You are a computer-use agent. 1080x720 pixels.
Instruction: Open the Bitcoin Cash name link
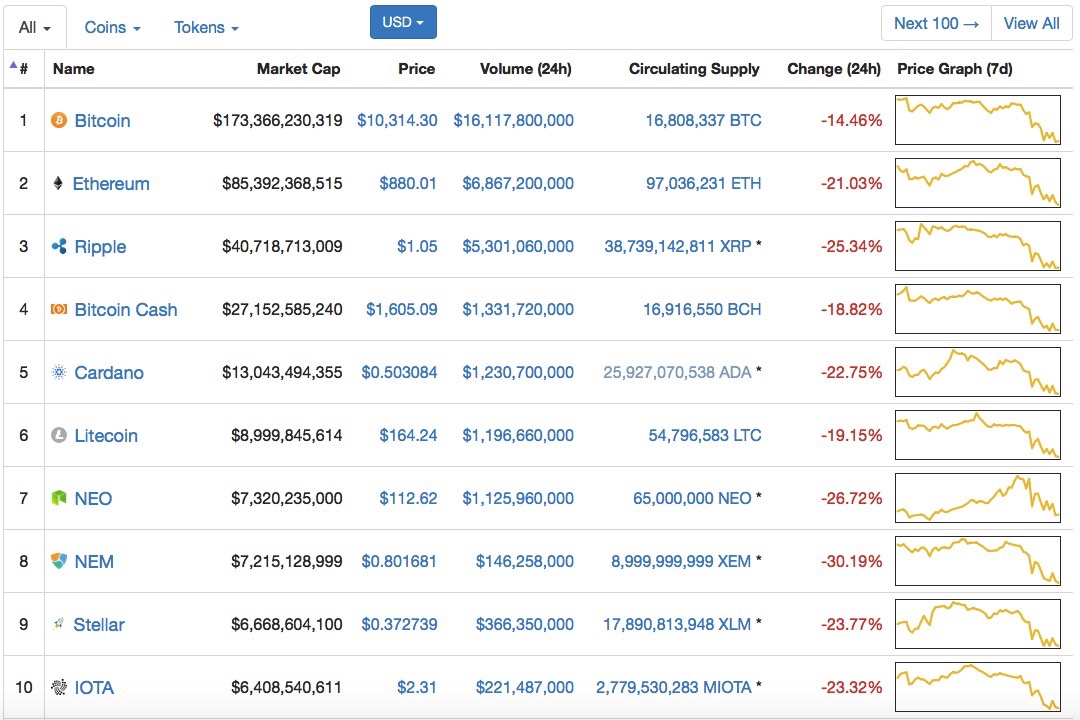pyautogui.click(x=126, y=309)
